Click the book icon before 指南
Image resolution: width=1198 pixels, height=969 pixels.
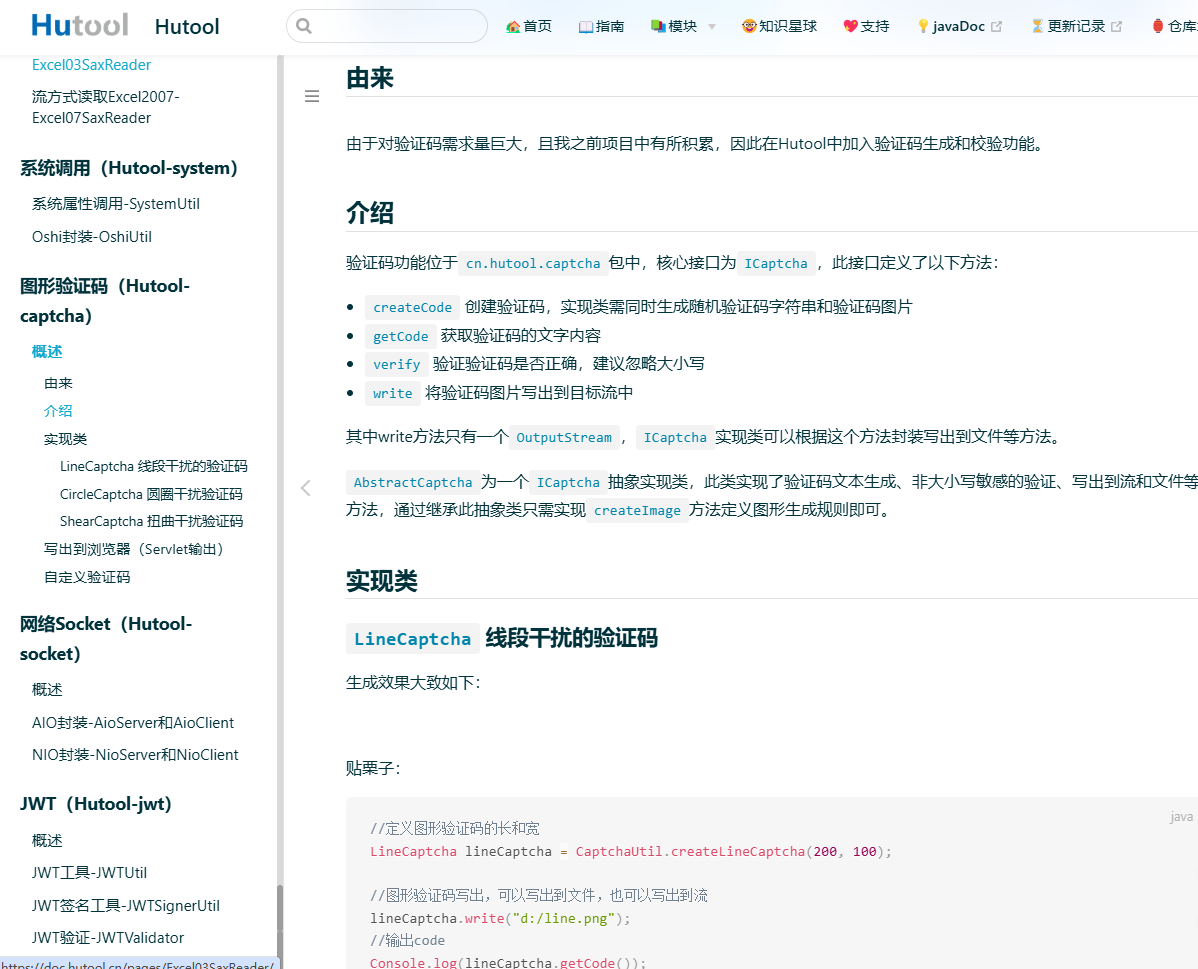[x=586, y=27]
